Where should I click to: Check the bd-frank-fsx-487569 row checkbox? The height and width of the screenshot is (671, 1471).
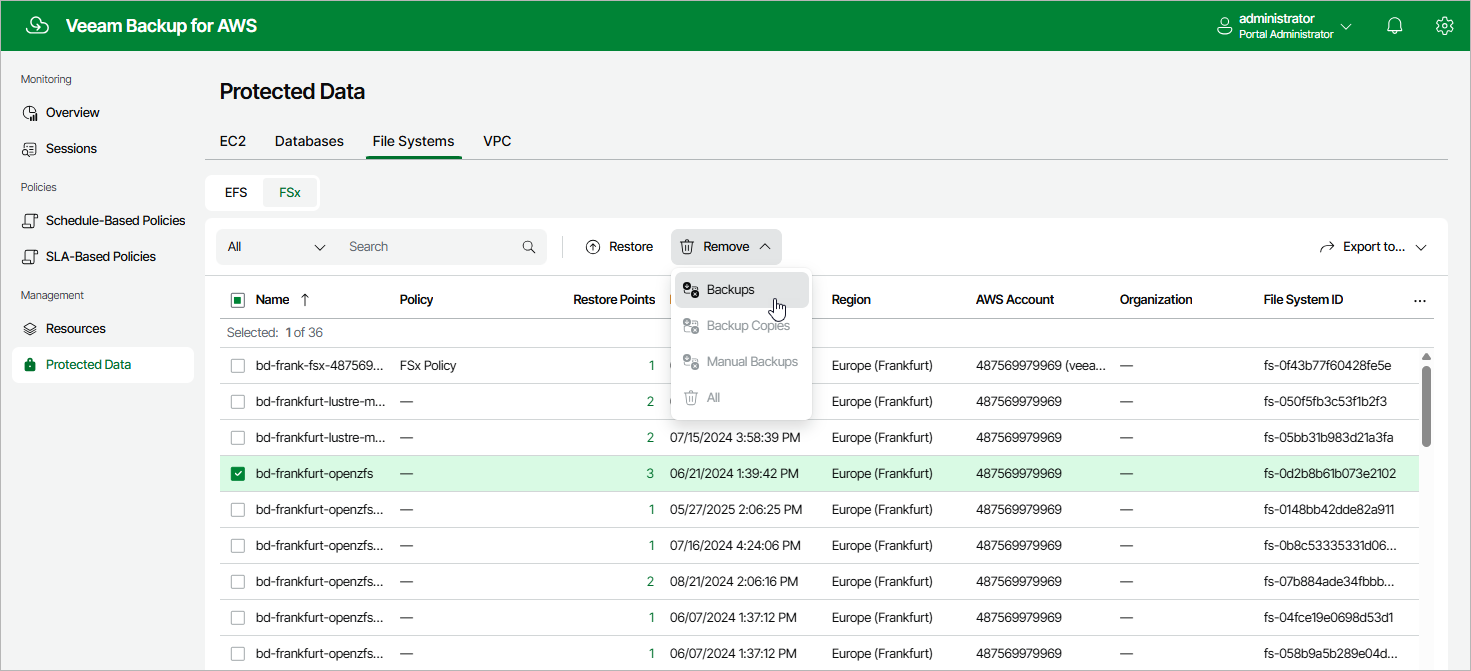pos(238,366)
